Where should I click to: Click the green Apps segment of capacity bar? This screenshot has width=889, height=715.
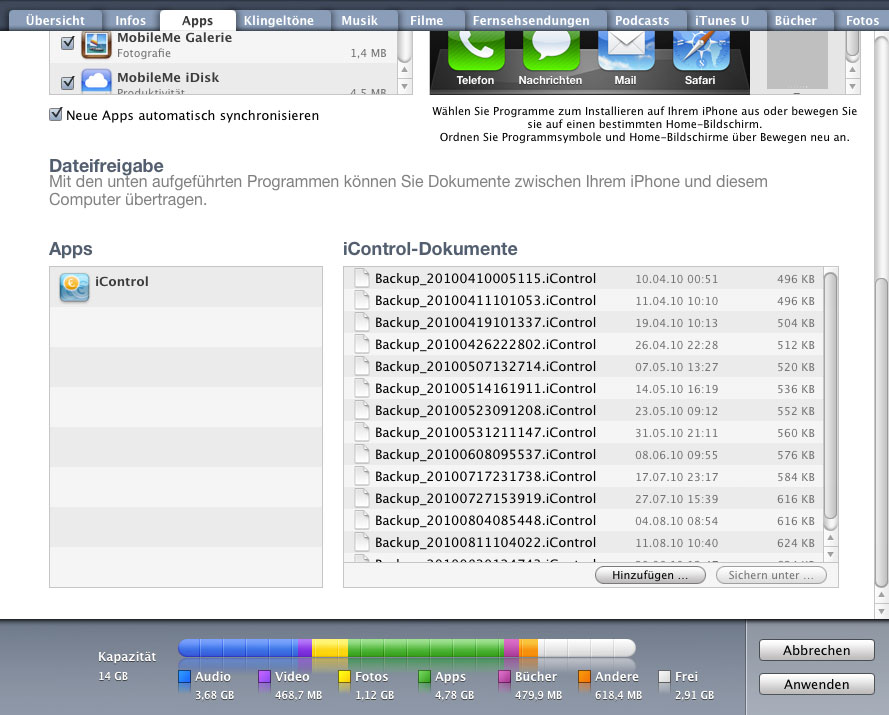[426, 648]
